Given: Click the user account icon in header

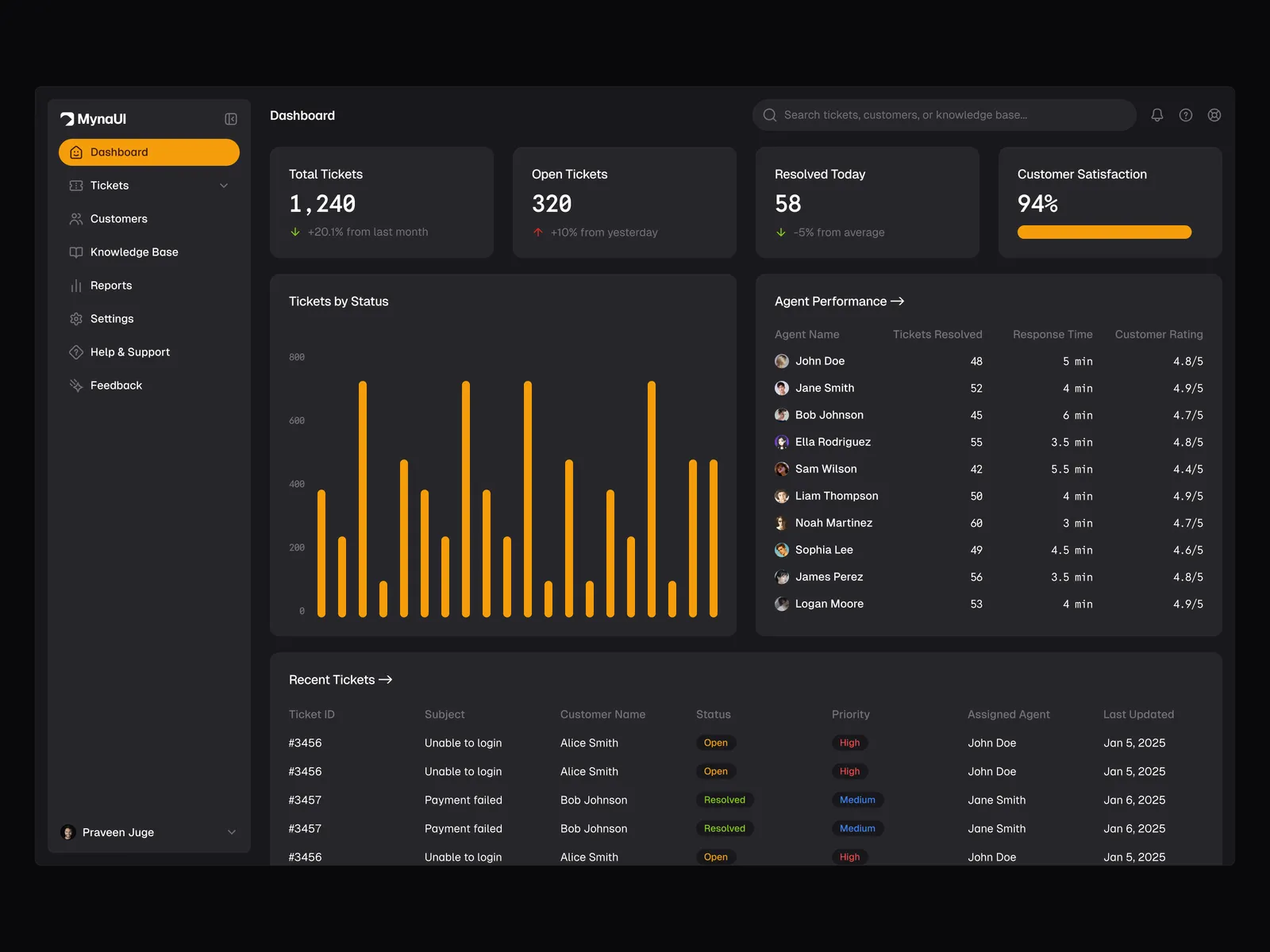Looking at the screenshot, I should tap(1214, 115).
